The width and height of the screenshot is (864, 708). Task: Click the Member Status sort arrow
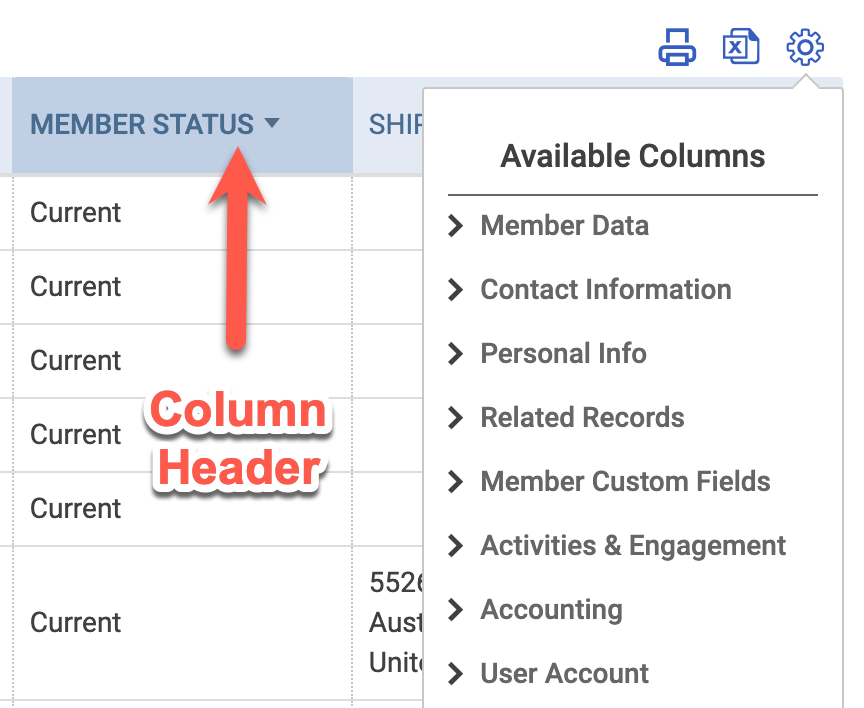pos(272,122)
